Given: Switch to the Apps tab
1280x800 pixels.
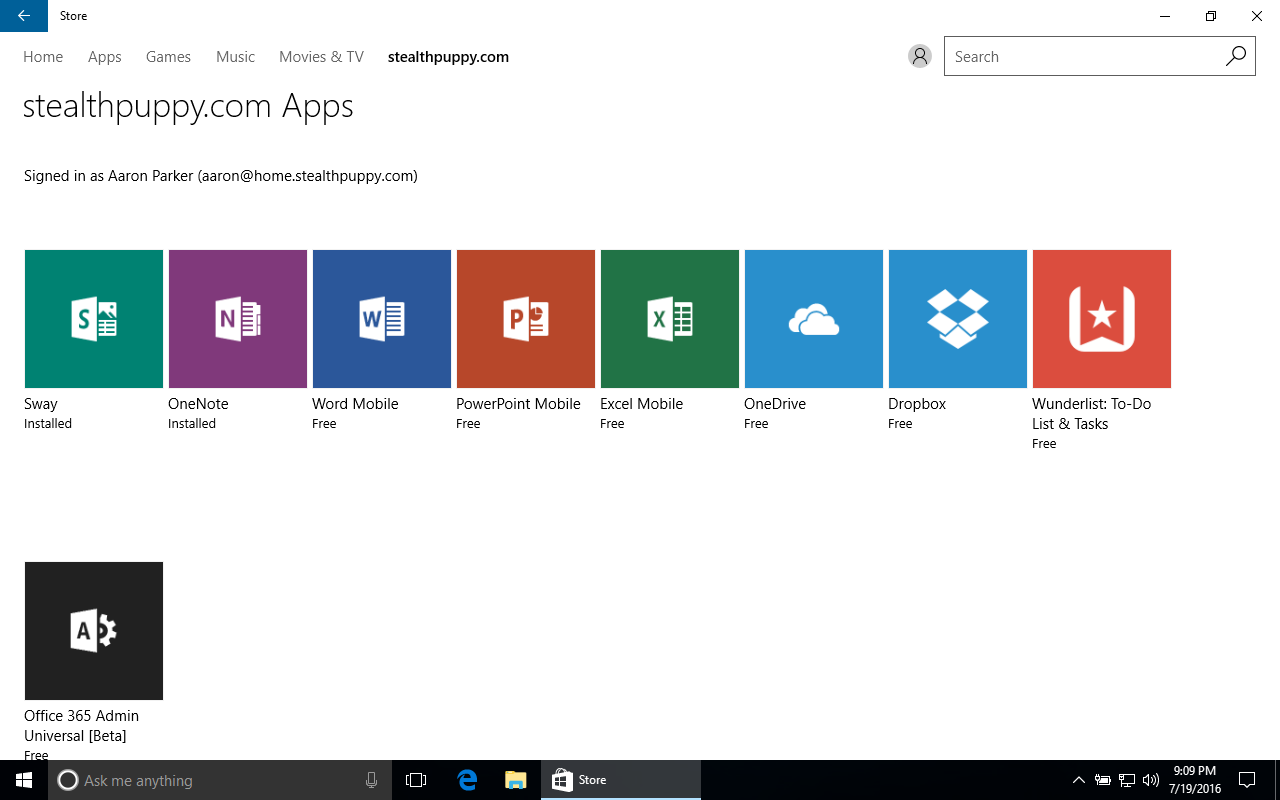Looking at the screenshot, I should 105,57.
